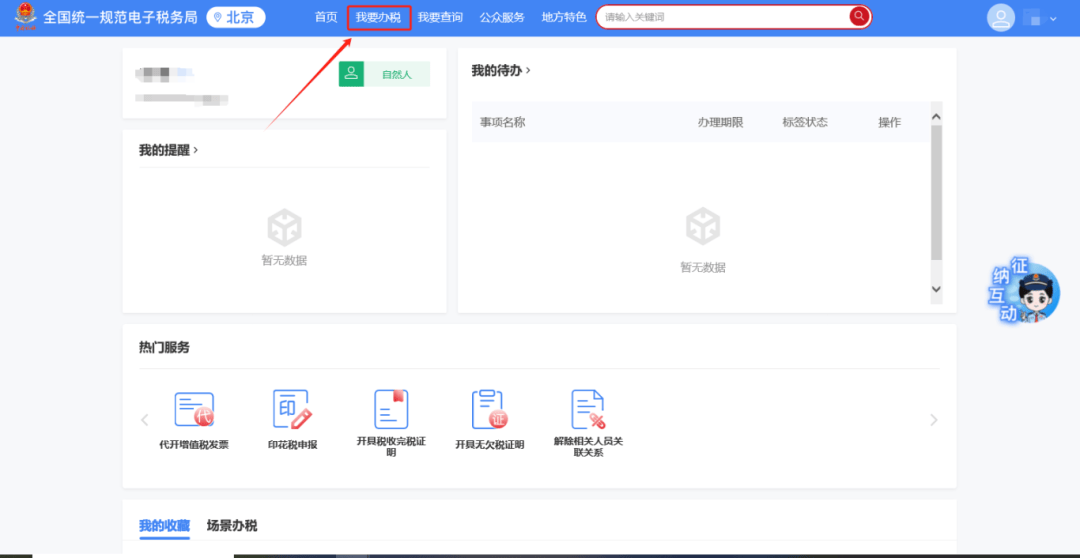
Task: Open 印花税申报 service icon
Action: [x=292, y=410]
